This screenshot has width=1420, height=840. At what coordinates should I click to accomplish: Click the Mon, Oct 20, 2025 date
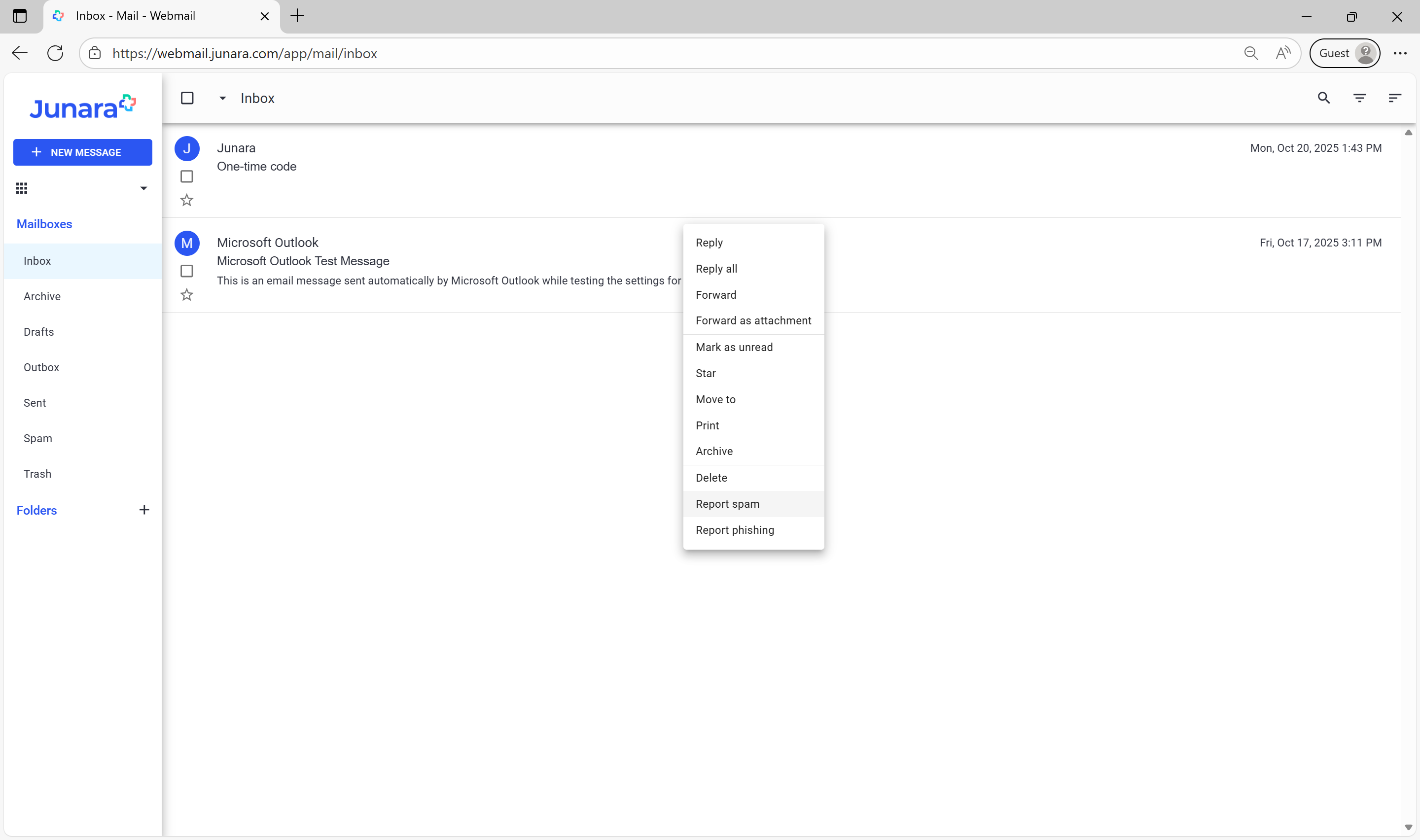tap(1316, 148)
